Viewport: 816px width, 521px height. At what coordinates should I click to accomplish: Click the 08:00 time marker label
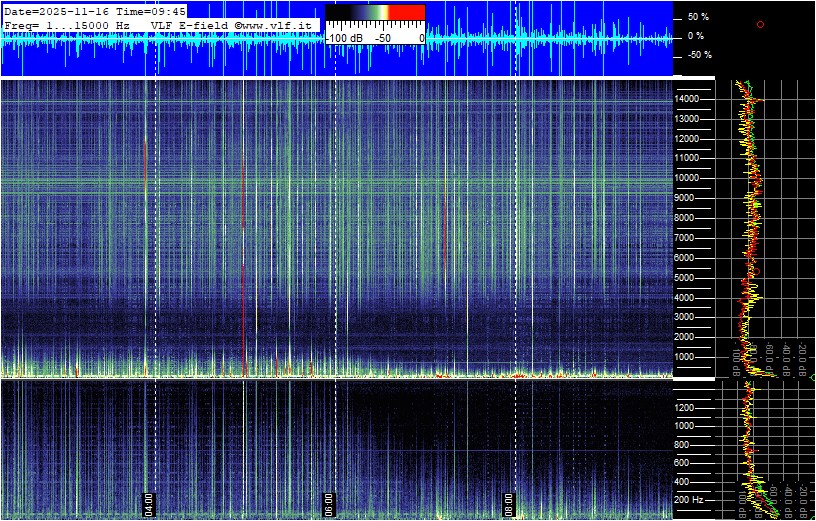tap(508, 503)
